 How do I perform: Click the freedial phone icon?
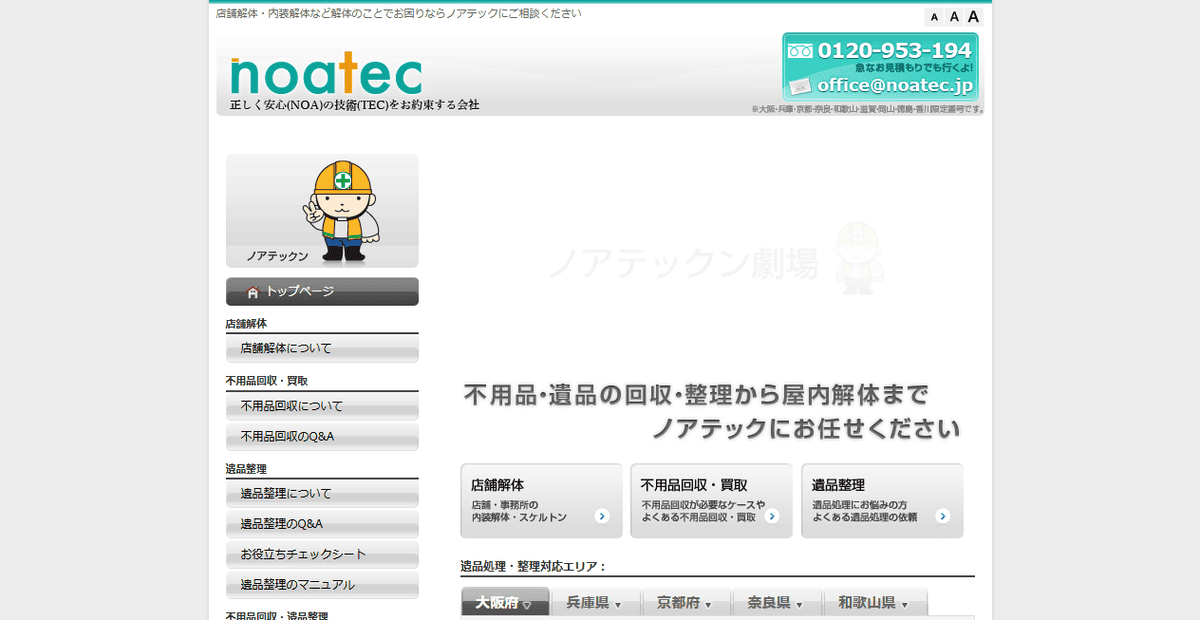pyautogui.click(x=801, y=48)
